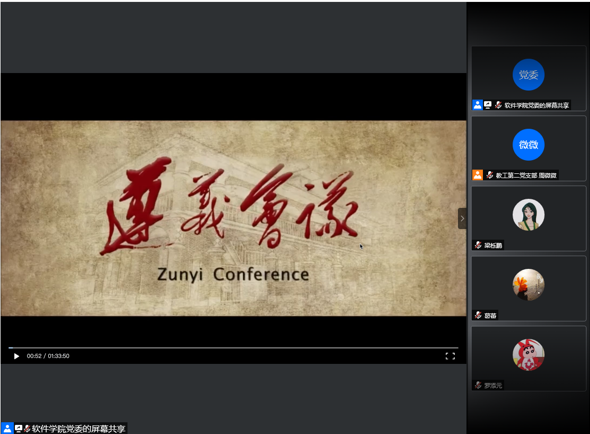Click muted microphone under flower avatar

click(478, 315)
